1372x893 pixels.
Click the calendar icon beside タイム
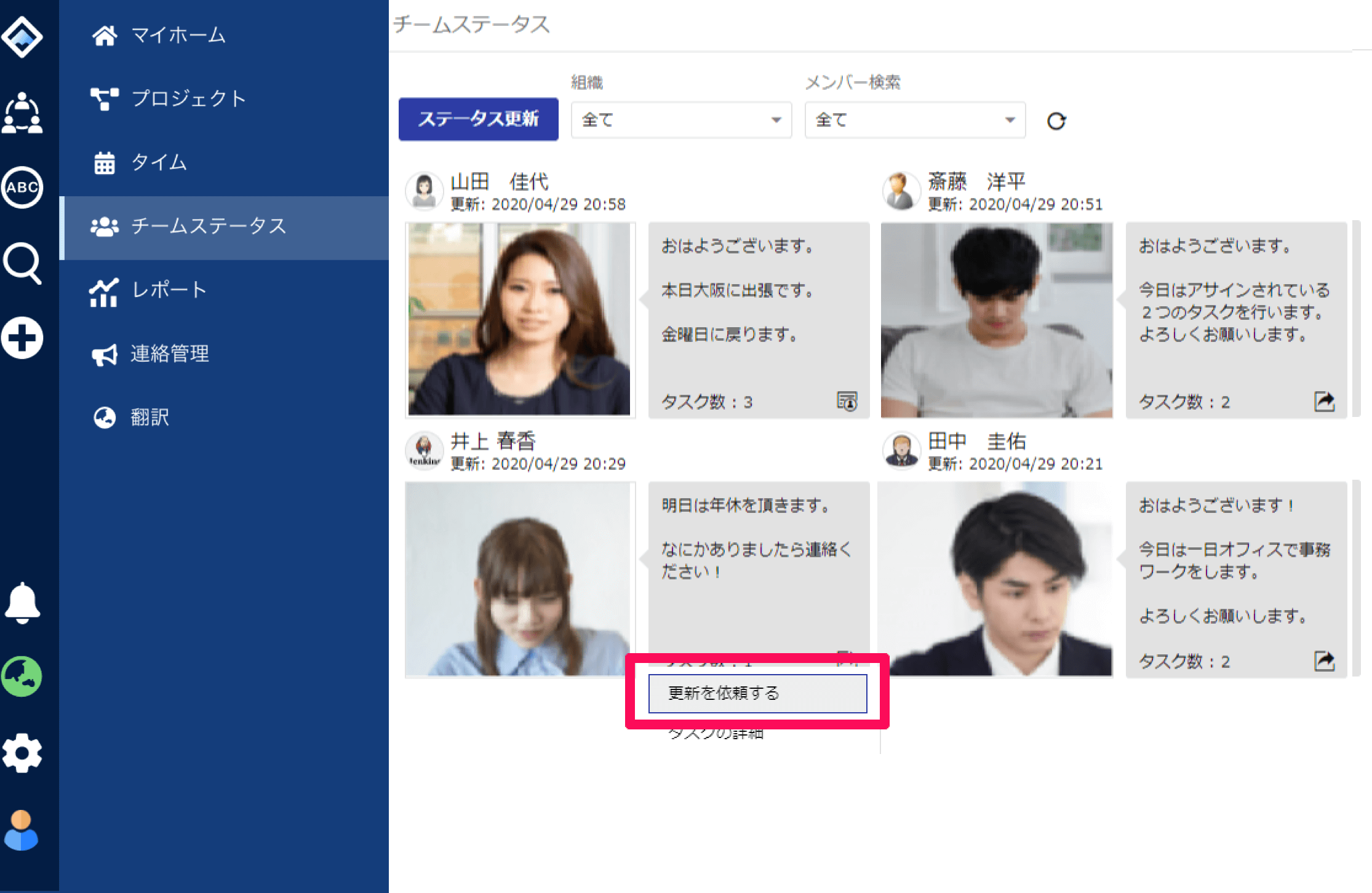[x=105, y=163]
